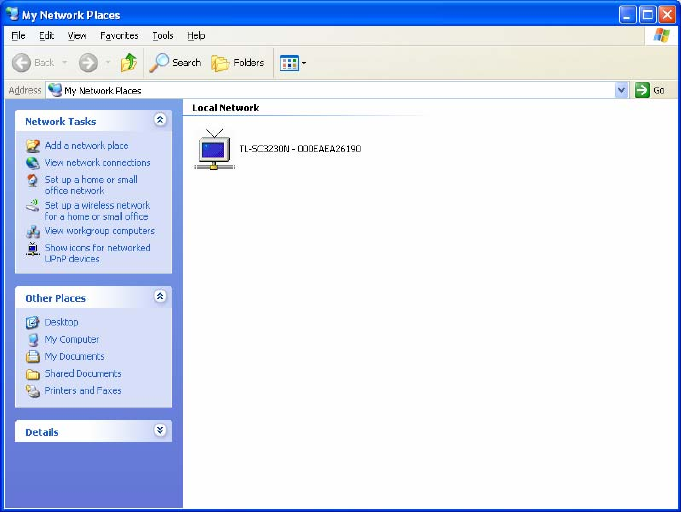Select the TL-SC3230N network device icon

click(215, 149)
